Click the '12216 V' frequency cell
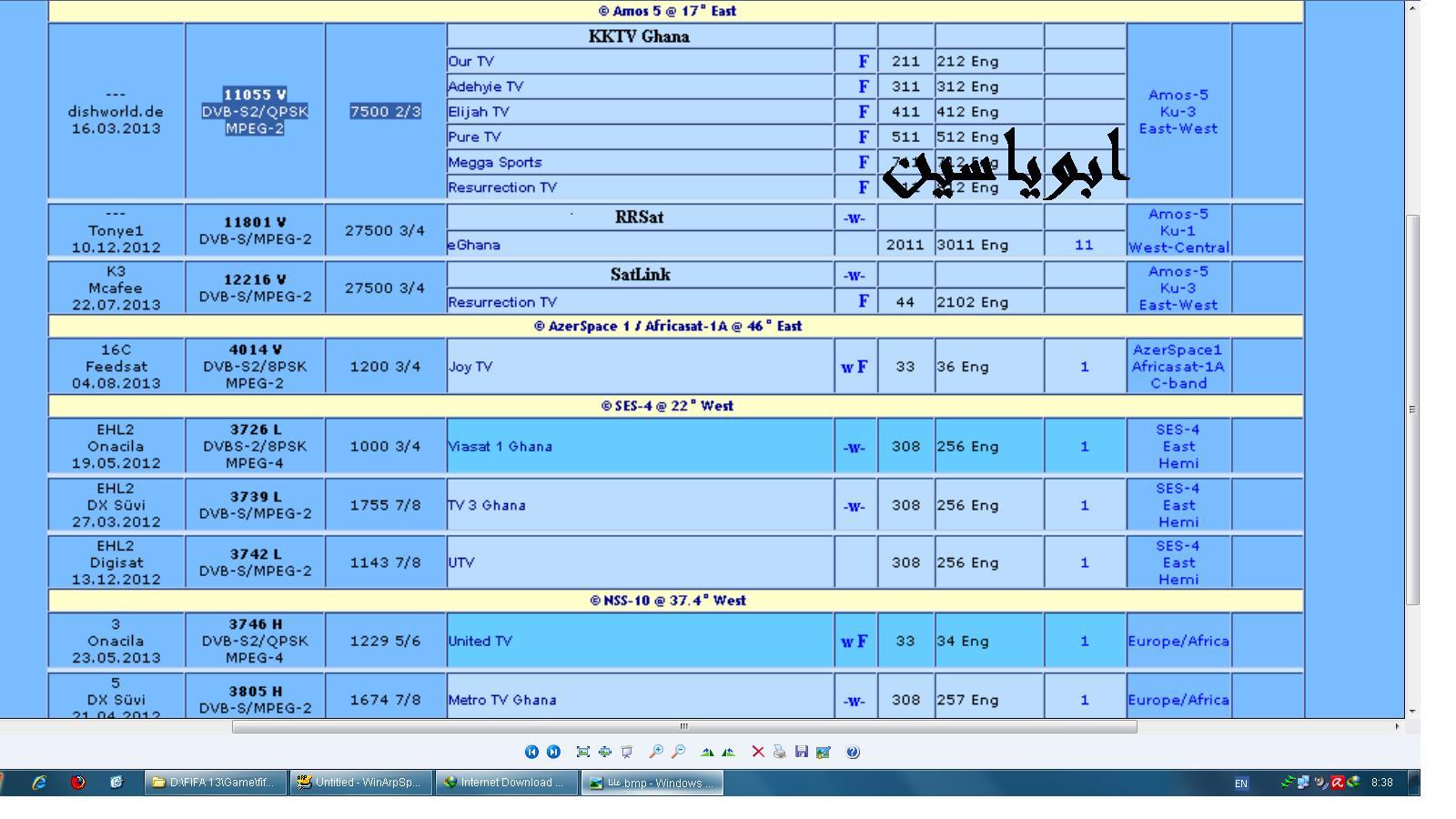This screenshot has height=819, width=1456. [x=255, y=288]
